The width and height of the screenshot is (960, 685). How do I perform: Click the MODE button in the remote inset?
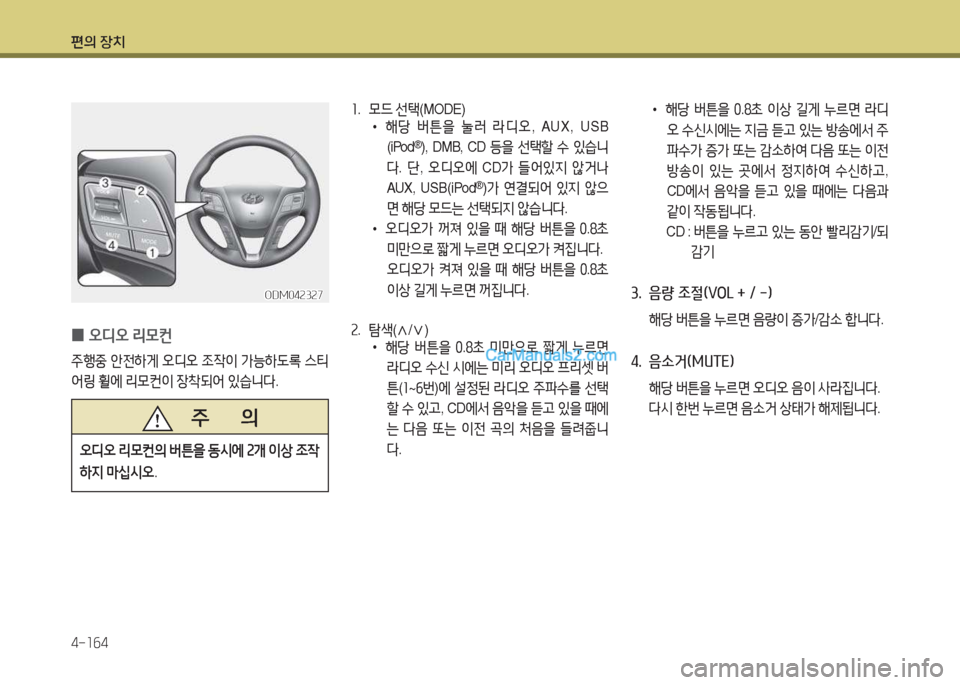coord(149,241)
